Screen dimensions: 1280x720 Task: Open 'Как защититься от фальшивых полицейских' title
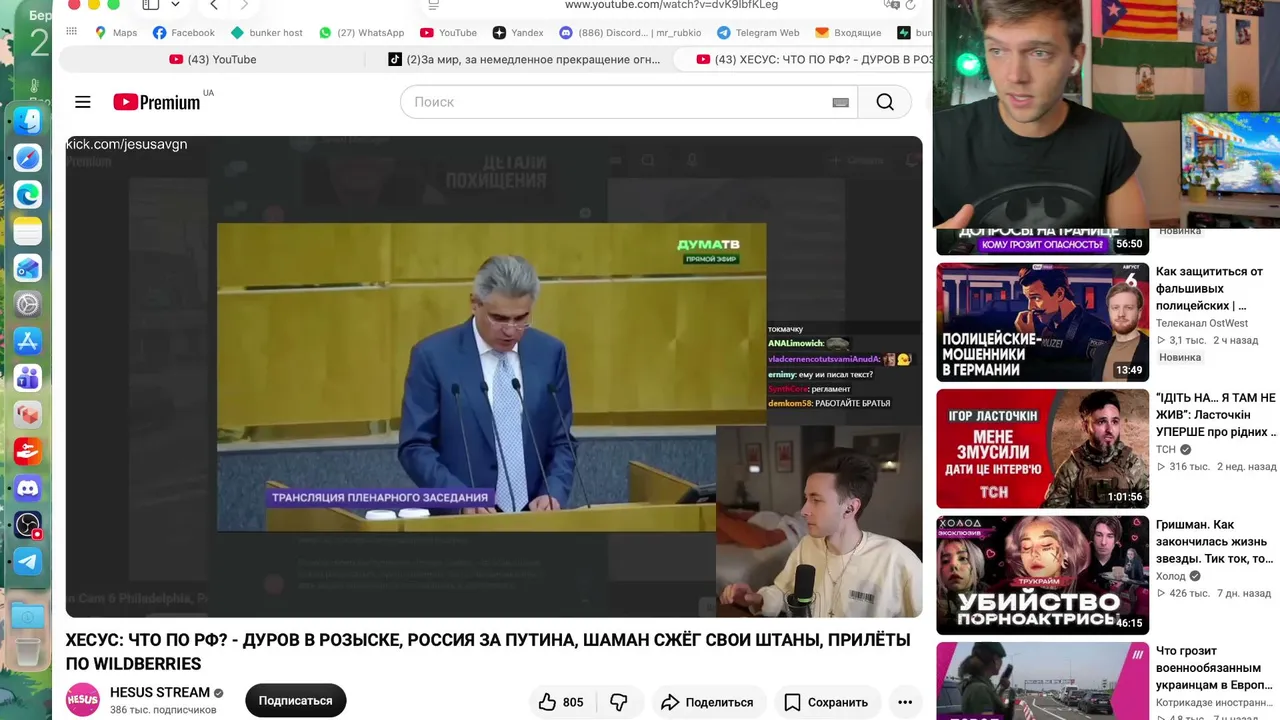click(1209, 288)
